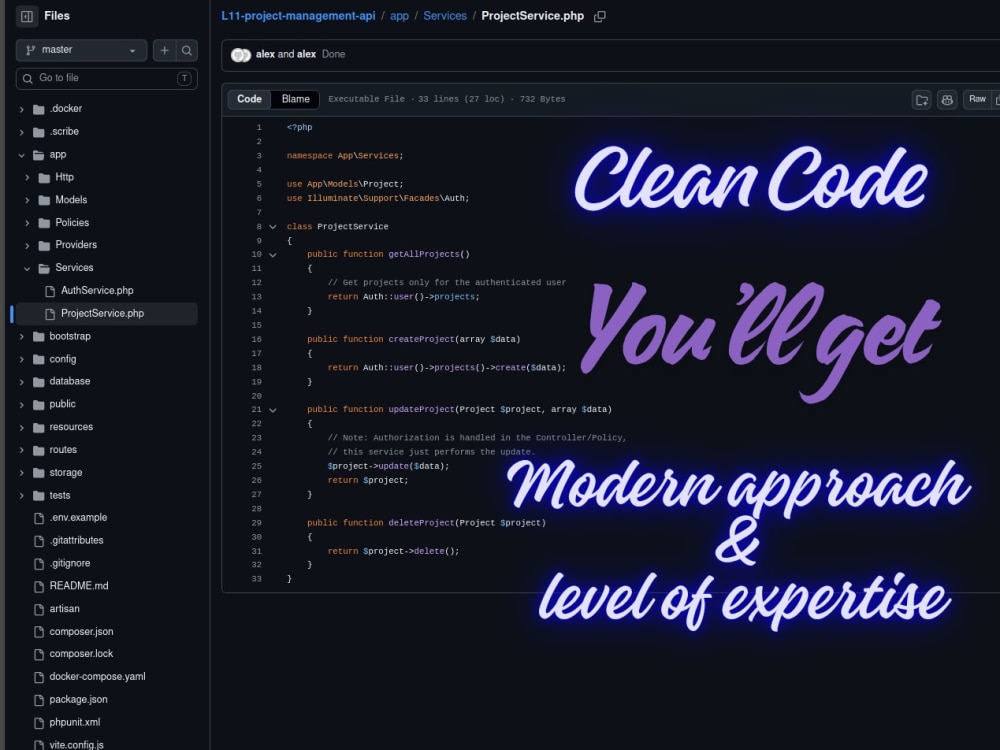The height and width of the screenshot is (750, 1000).
Task: Click the add file plus icon
Action: click(x=164, y=50)
